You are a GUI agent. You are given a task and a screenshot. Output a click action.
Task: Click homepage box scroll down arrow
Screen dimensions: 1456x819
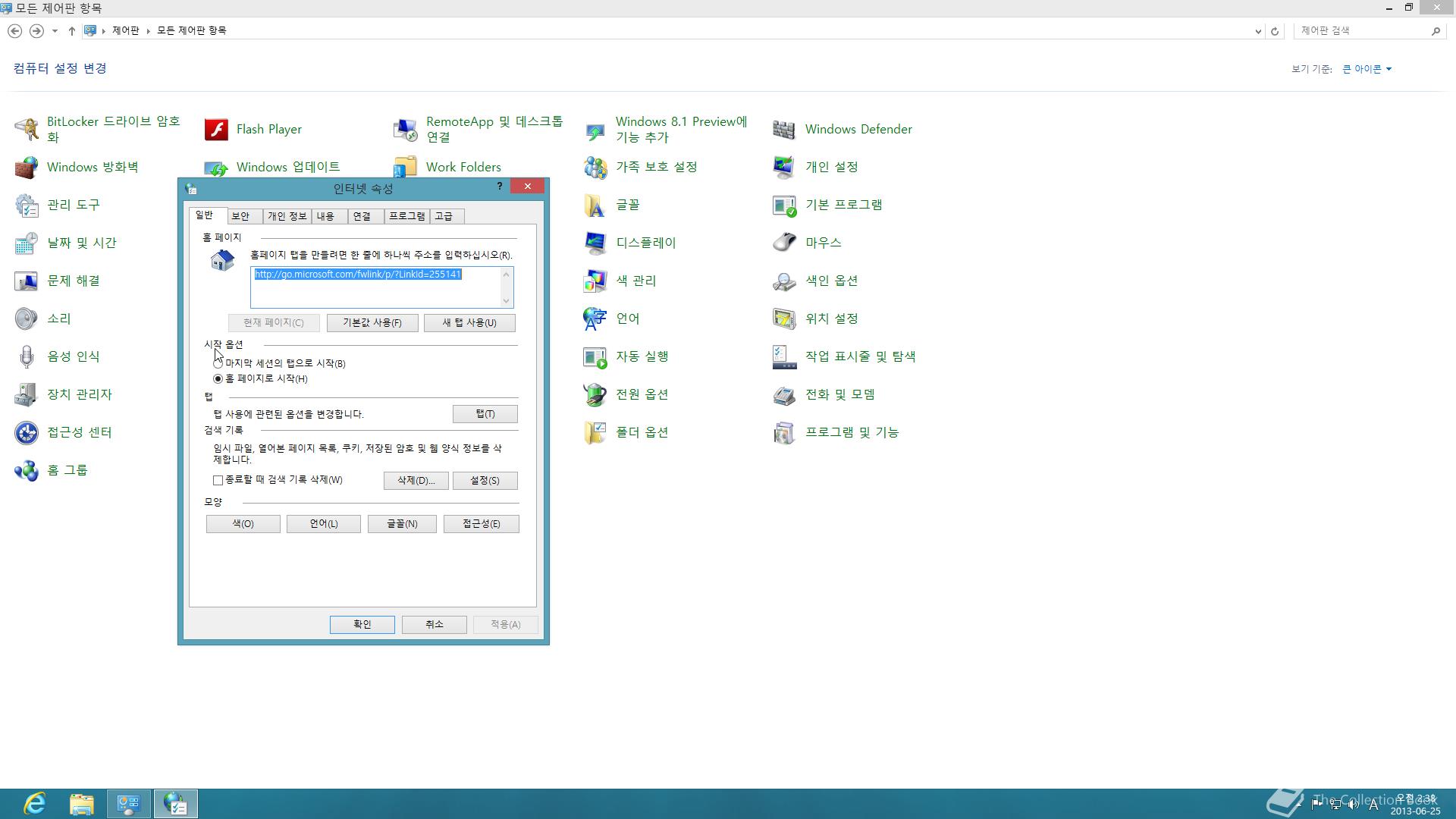[507, 301]
